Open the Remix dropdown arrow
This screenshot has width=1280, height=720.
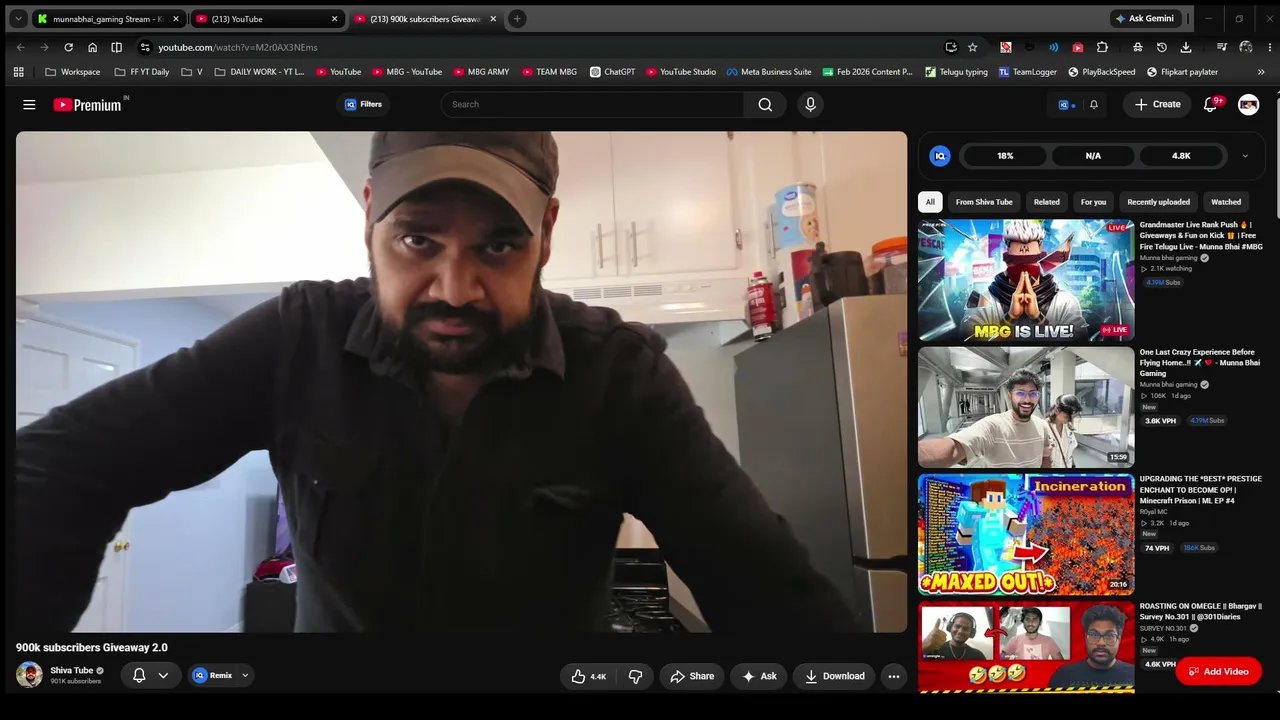click(245, 676)
